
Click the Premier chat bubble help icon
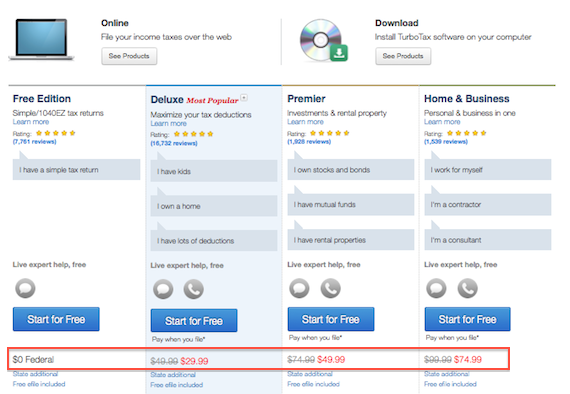(299, 288)
